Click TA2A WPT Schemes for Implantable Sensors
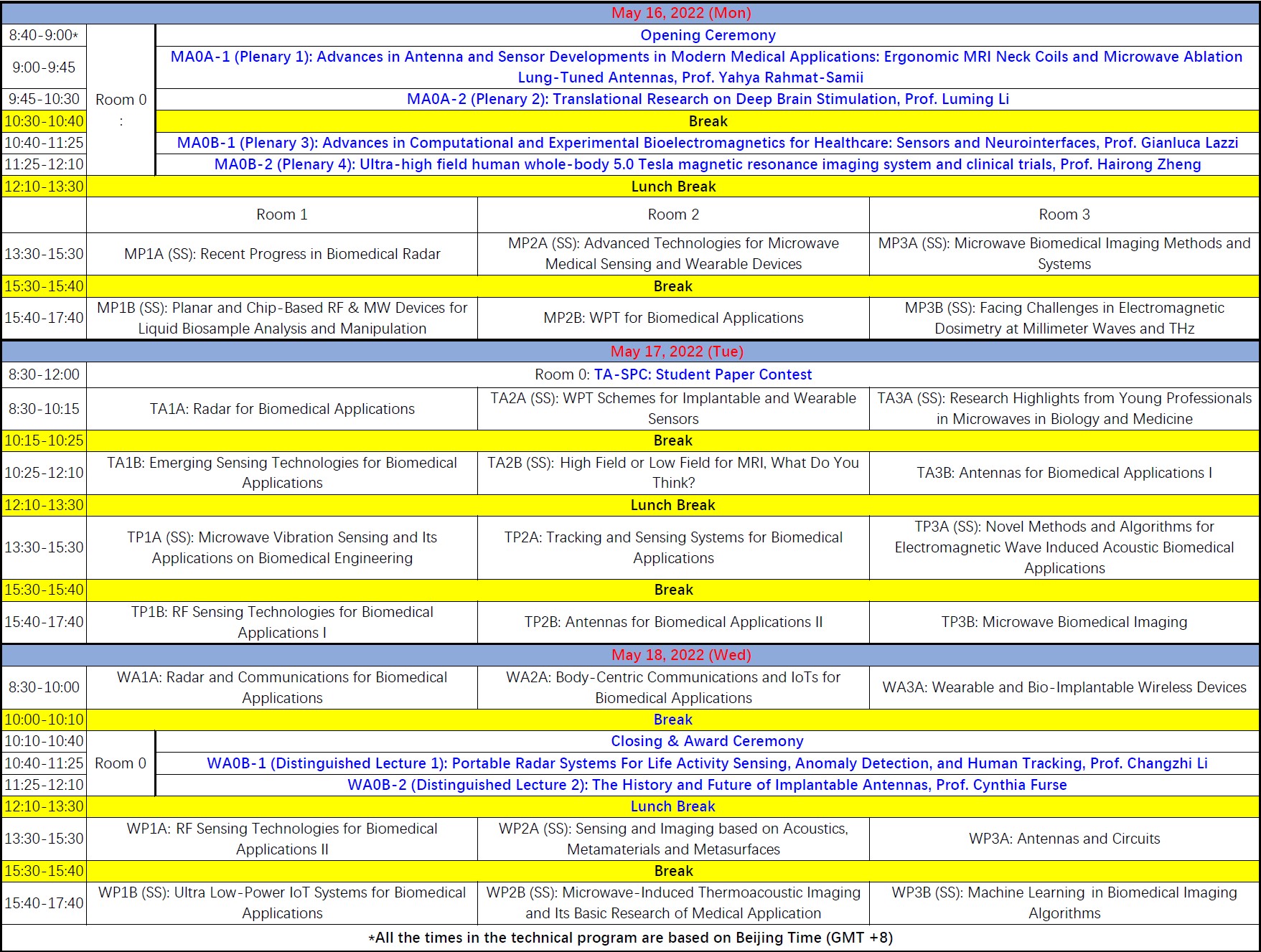The height and width of the screenshot is (952, 1261). (673, 408)
